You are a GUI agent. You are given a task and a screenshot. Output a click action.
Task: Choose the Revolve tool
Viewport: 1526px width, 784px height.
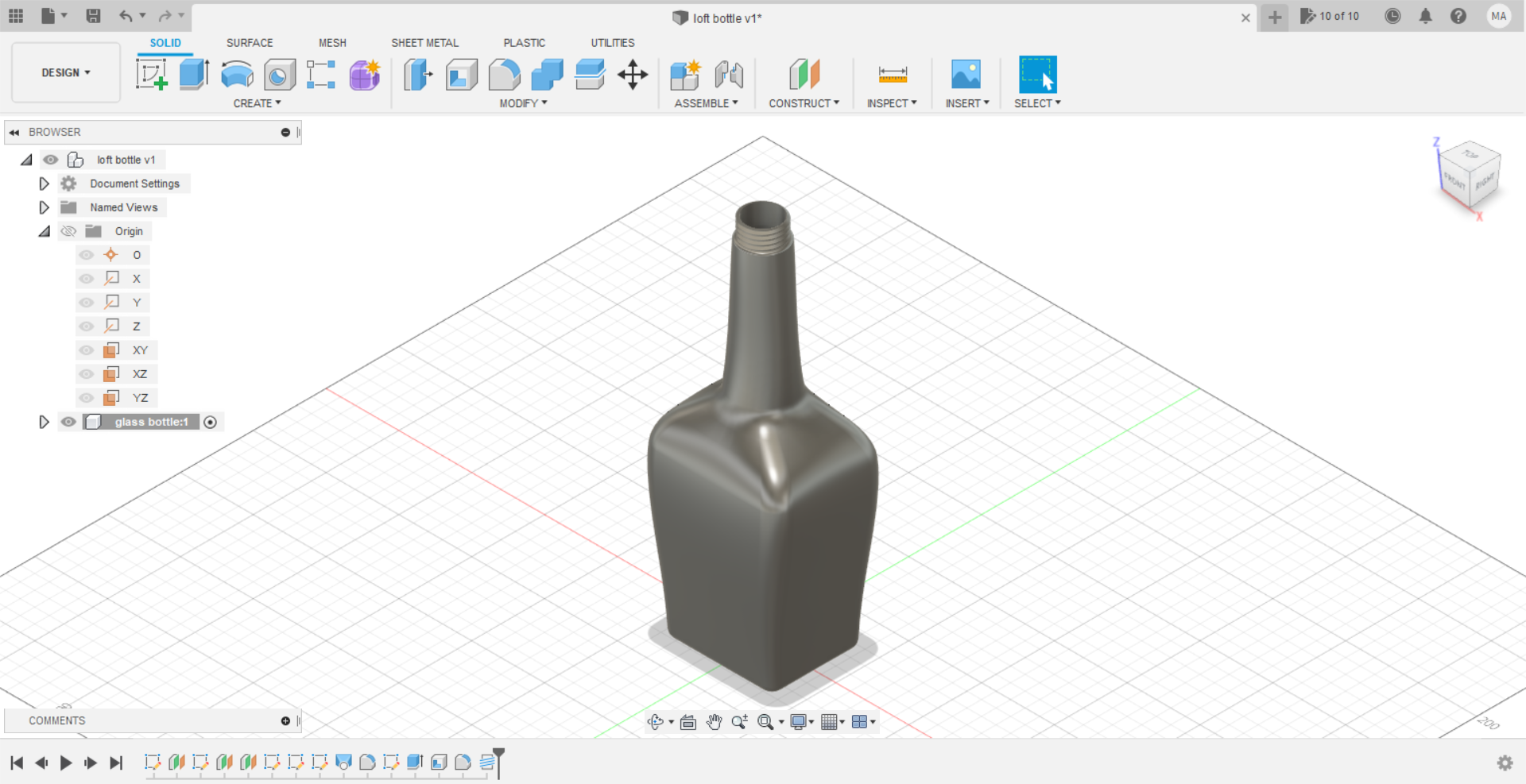click(237, 75)
